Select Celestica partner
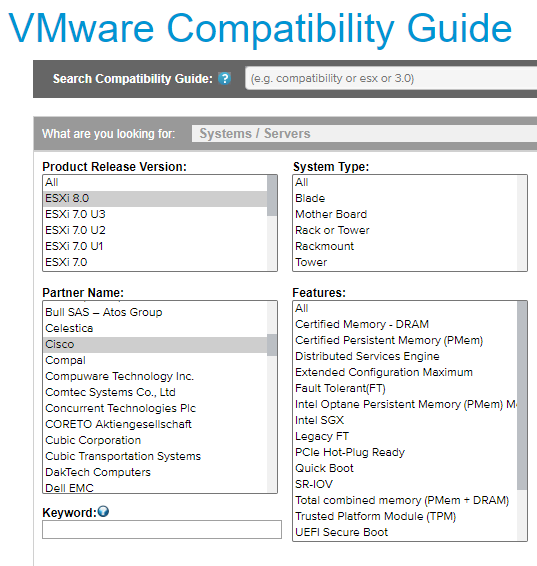The image size is (537, 566). (x=155, y=328)
